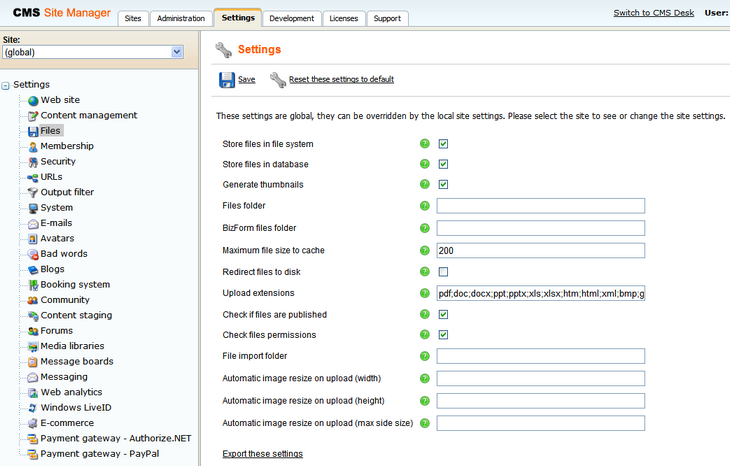730x466 pixels.
Task: Click the E-mails envelope icon in tree
Action: click(x=33, y=223)
